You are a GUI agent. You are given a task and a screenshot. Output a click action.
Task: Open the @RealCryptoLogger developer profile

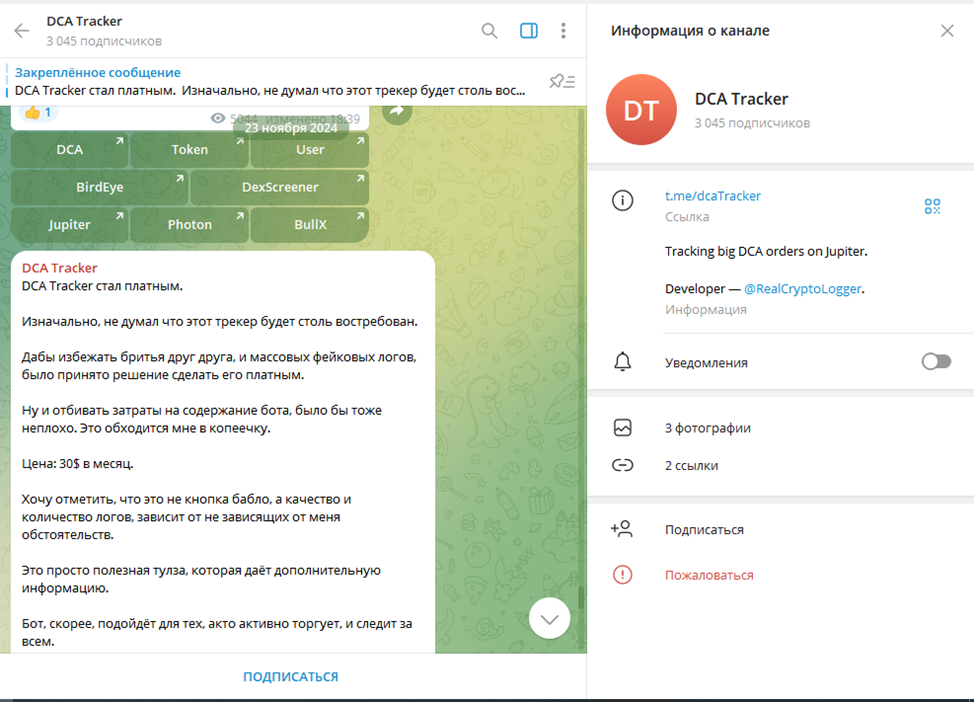(803, 289)
